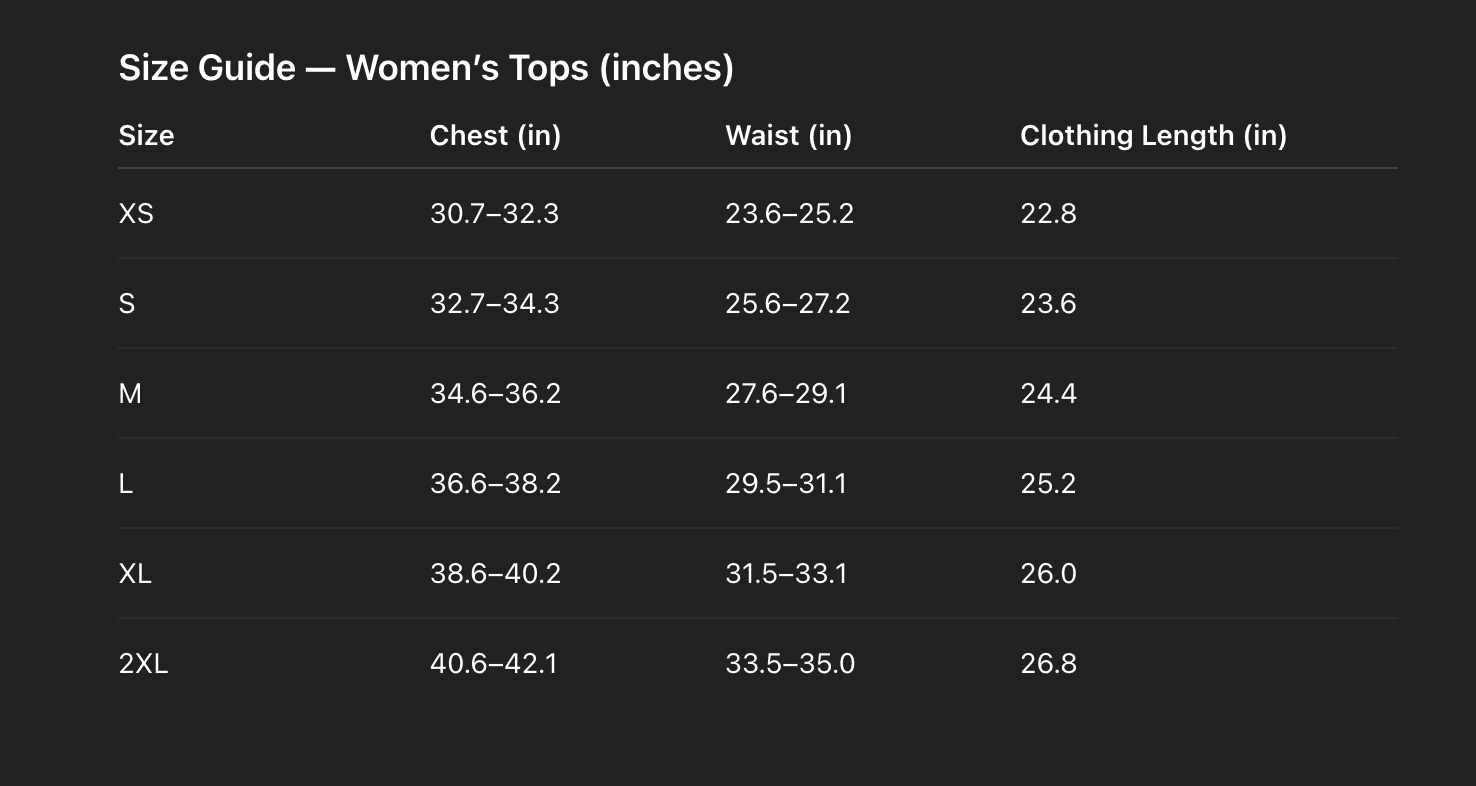This screenshot has width=1476, height=786.
Task: Click the Size column header
Action: (x=146, y=136)
